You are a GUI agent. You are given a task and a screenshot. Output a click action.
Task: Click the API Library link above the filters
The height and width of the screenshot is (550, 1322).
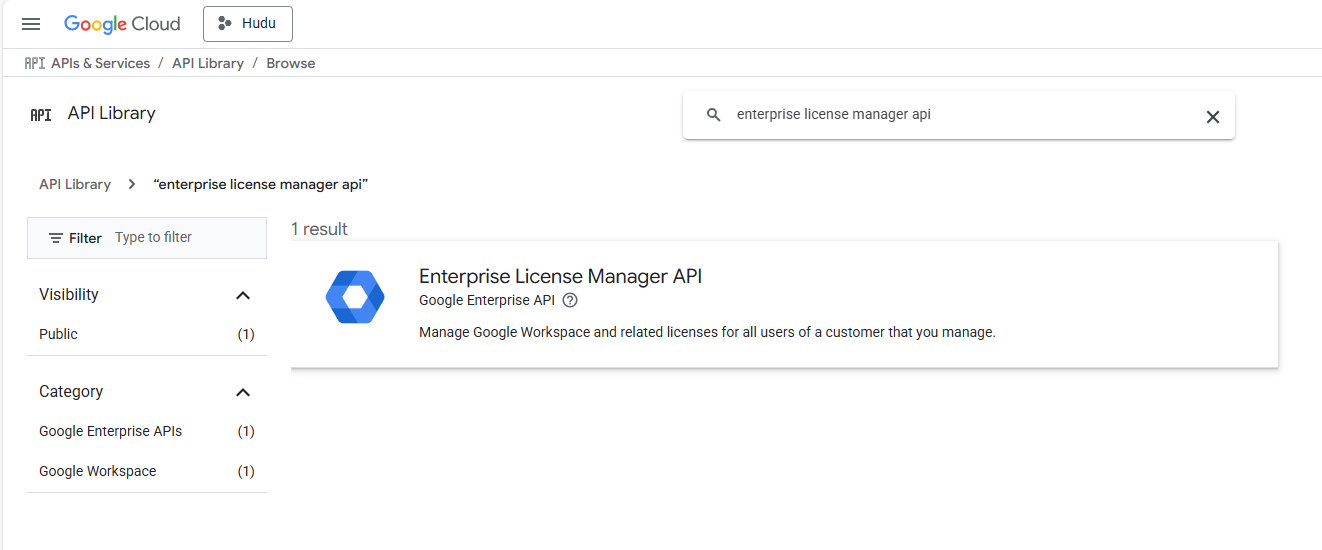(75, 184)
